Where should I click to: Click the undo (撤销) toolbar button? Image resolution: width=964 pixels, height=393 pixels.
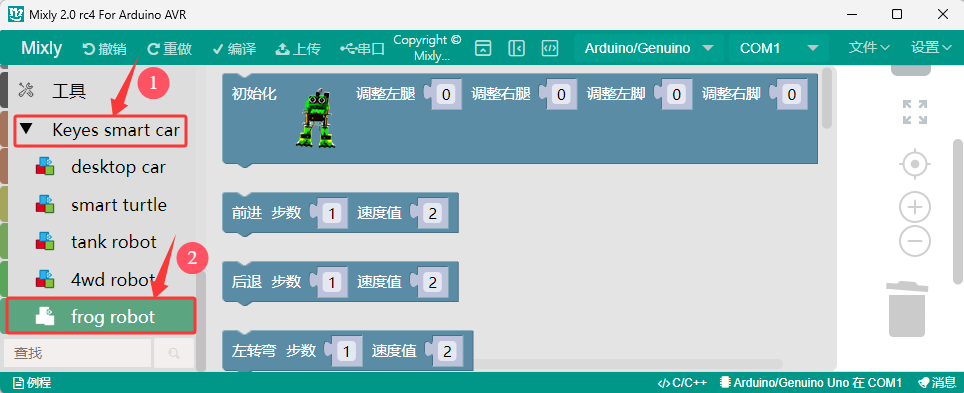tap(104, 49)
